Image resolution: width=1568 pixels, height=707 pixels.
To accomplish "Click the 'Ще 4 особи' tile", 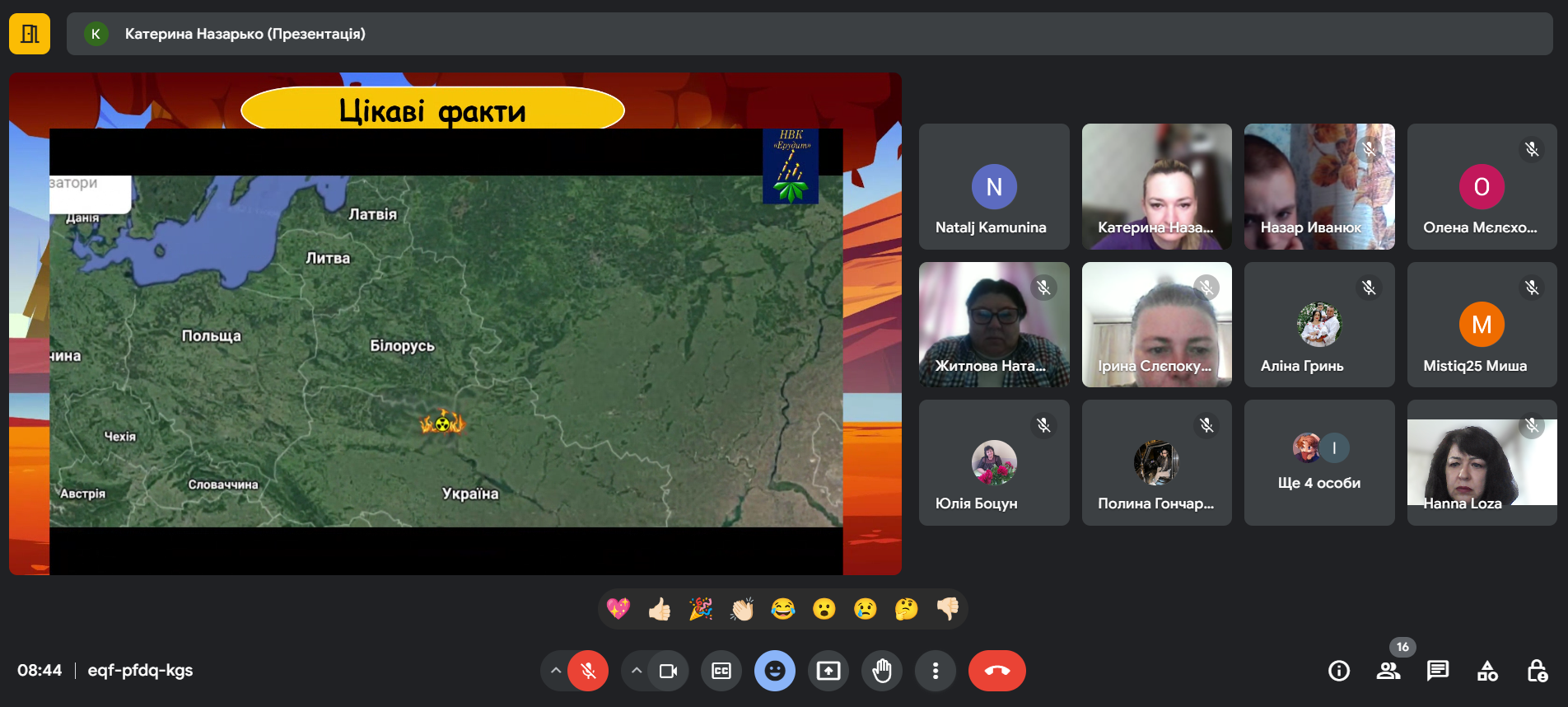I will tap(1319, 463).
